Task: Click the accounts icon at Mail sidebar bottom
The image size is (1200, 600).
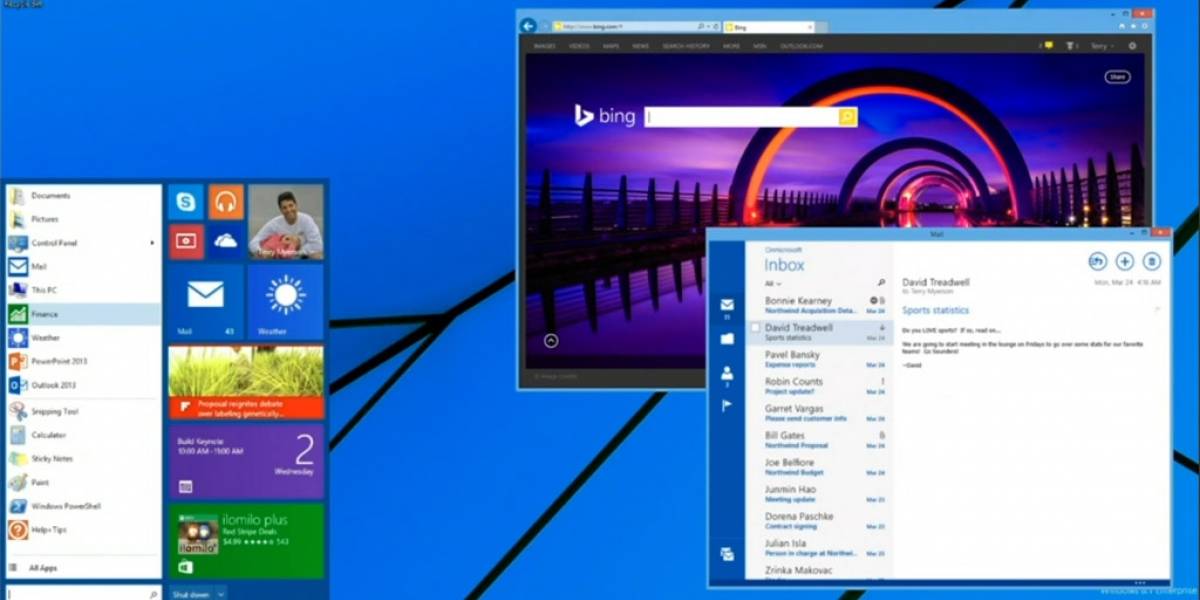Action: [727, 554]
